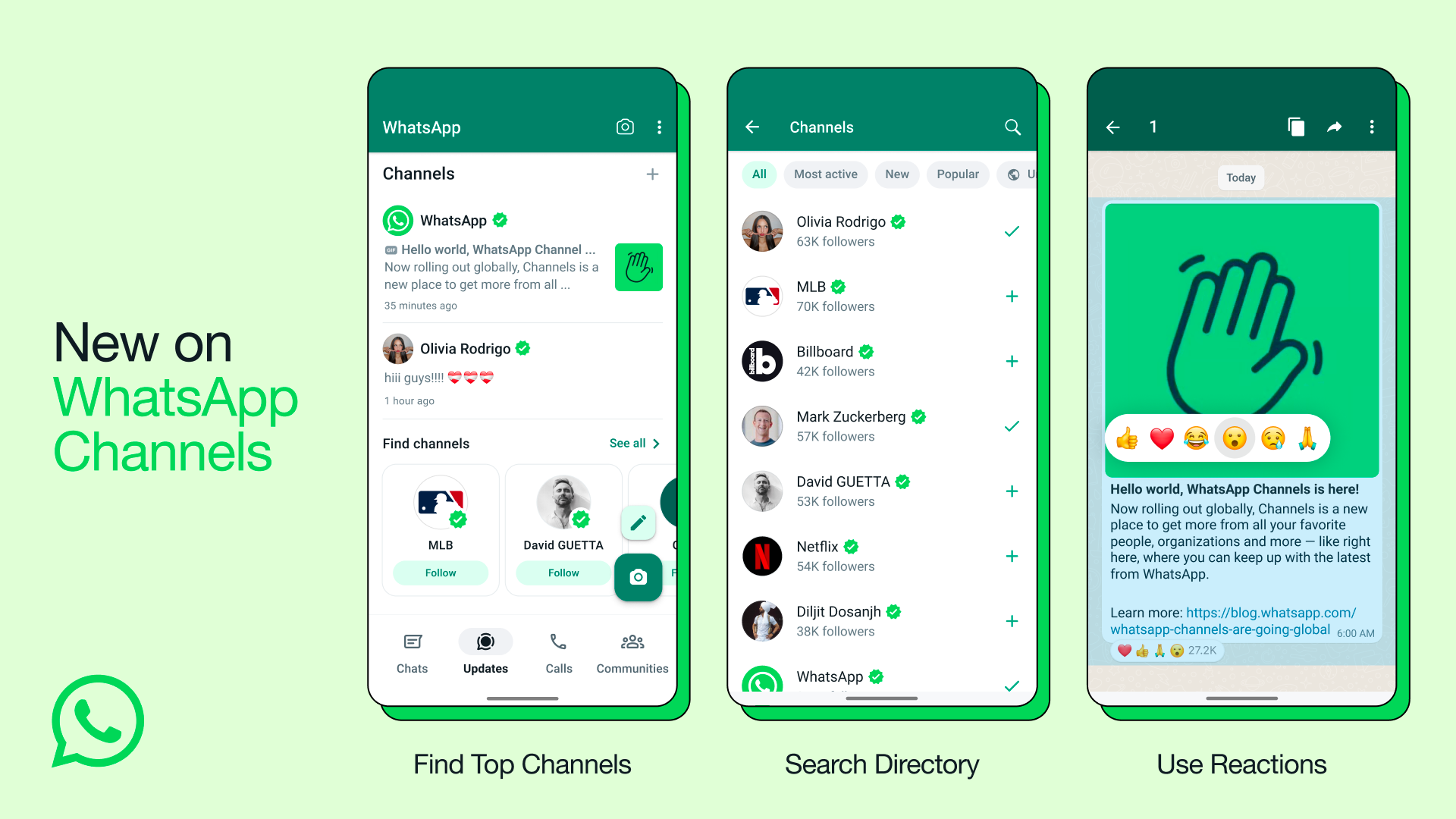Viewport: 1456px width, 819px height.
Task: Tap the search icon in Channels directory
Action: 1012,127
